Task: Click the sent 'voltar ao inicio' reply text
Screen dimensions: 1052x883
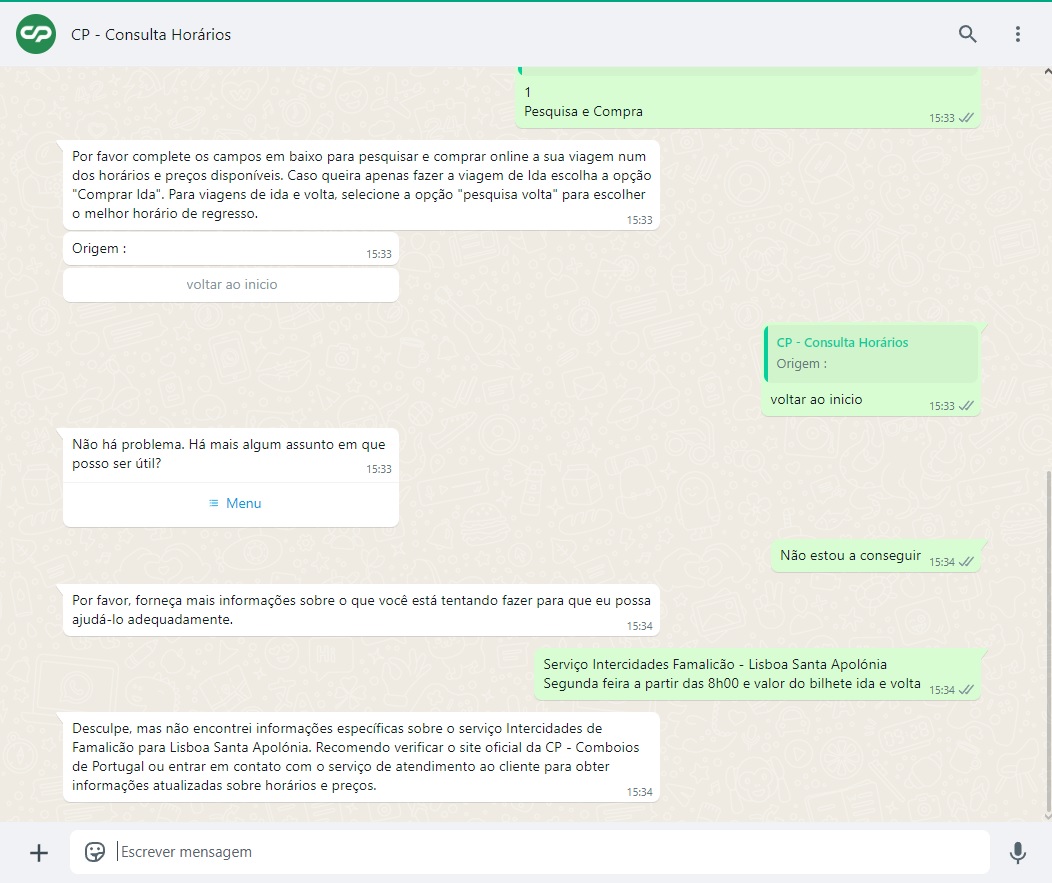Action: point(816,399)
